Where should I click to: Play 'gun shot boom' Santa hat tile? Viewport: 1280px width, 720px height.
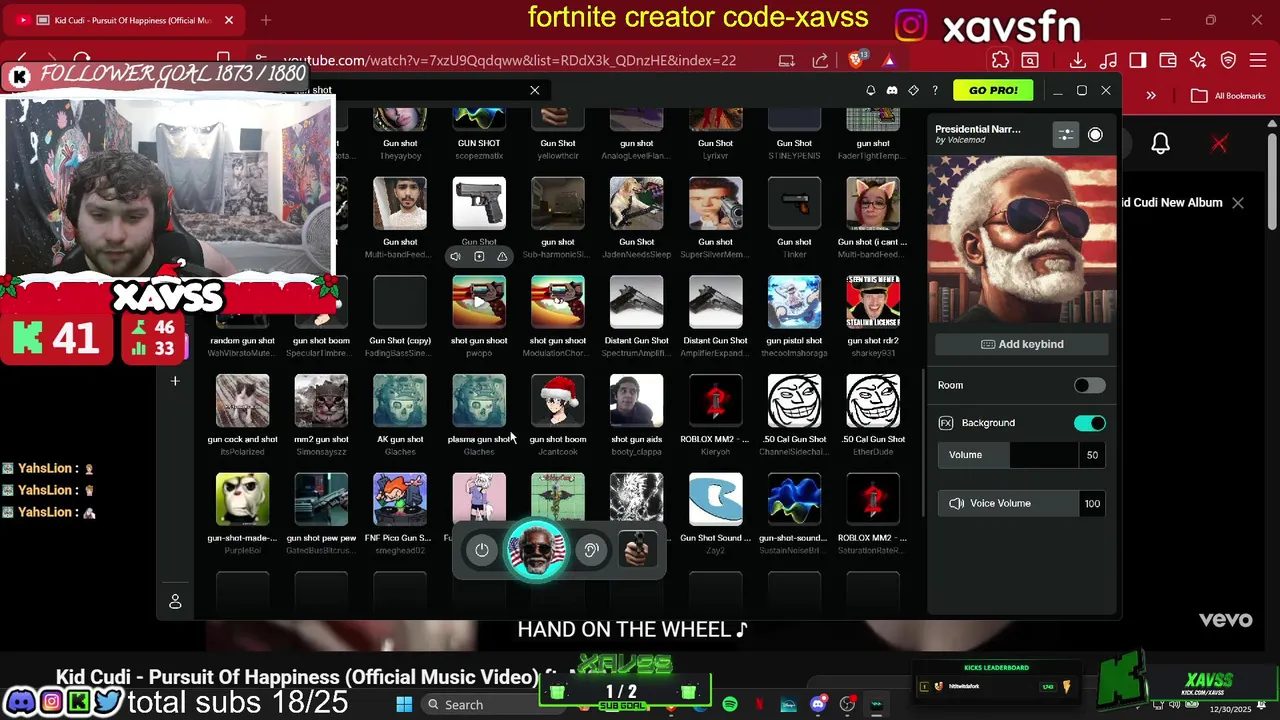[558, 401]
